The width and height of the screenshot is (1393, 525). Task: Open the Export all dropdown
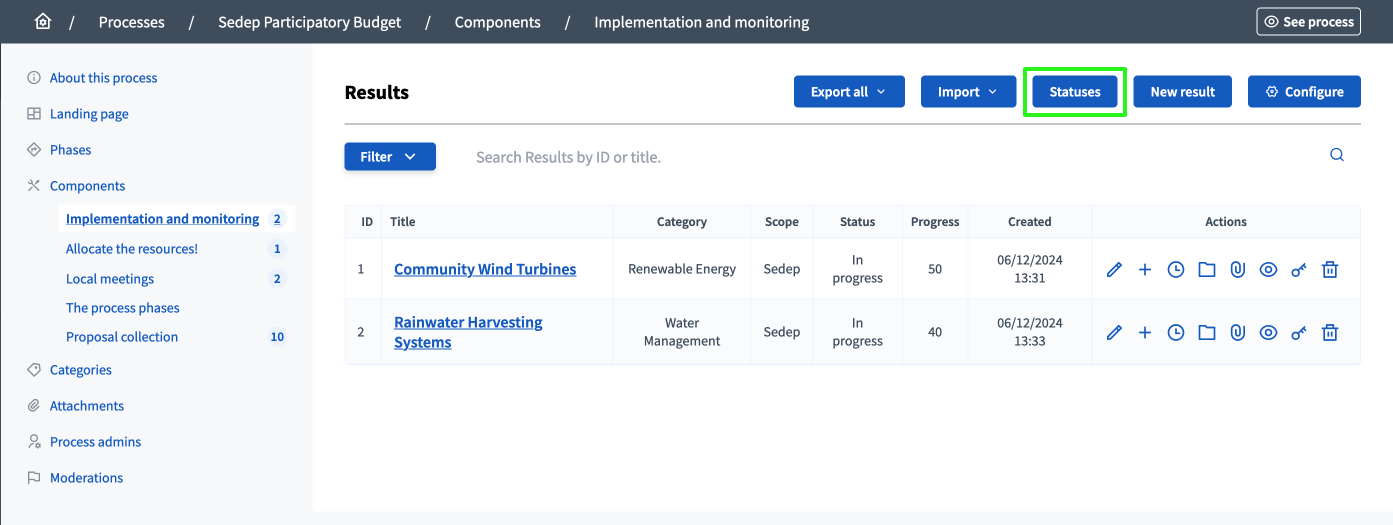[849, 92]
